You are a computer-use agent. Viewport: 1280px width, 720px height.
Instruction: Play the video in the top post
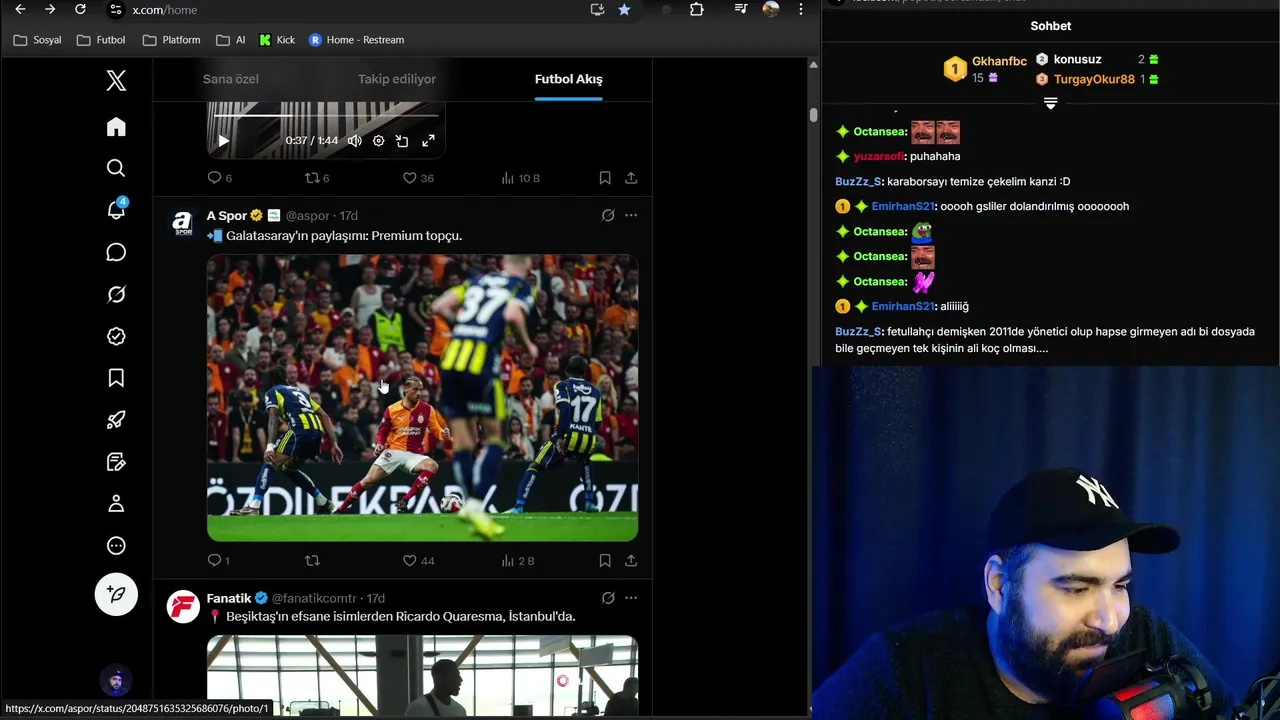point(223,141)
